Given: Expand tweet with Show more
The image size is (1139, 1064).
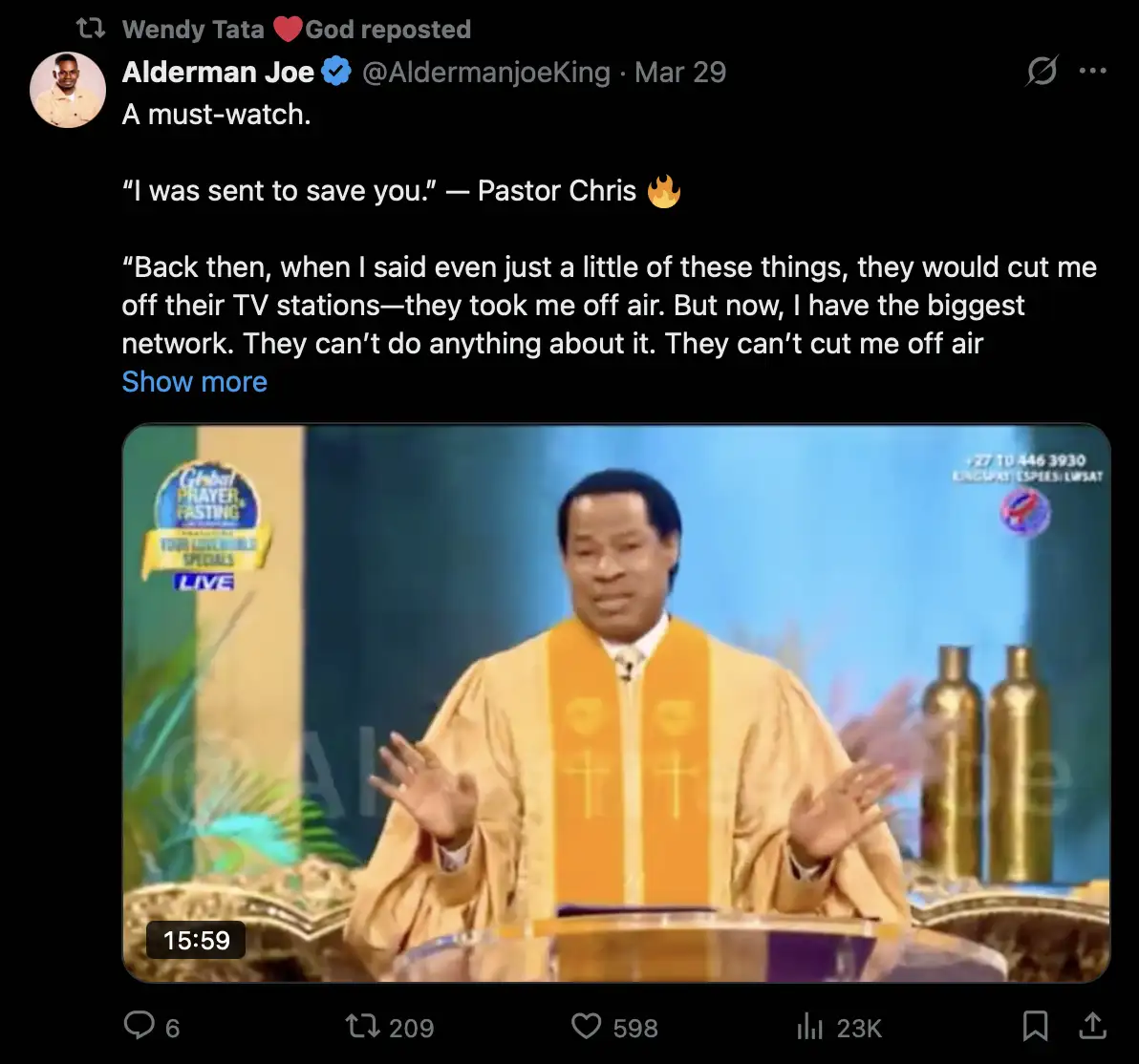Looking at the screenshot, I should click(195, 382).
